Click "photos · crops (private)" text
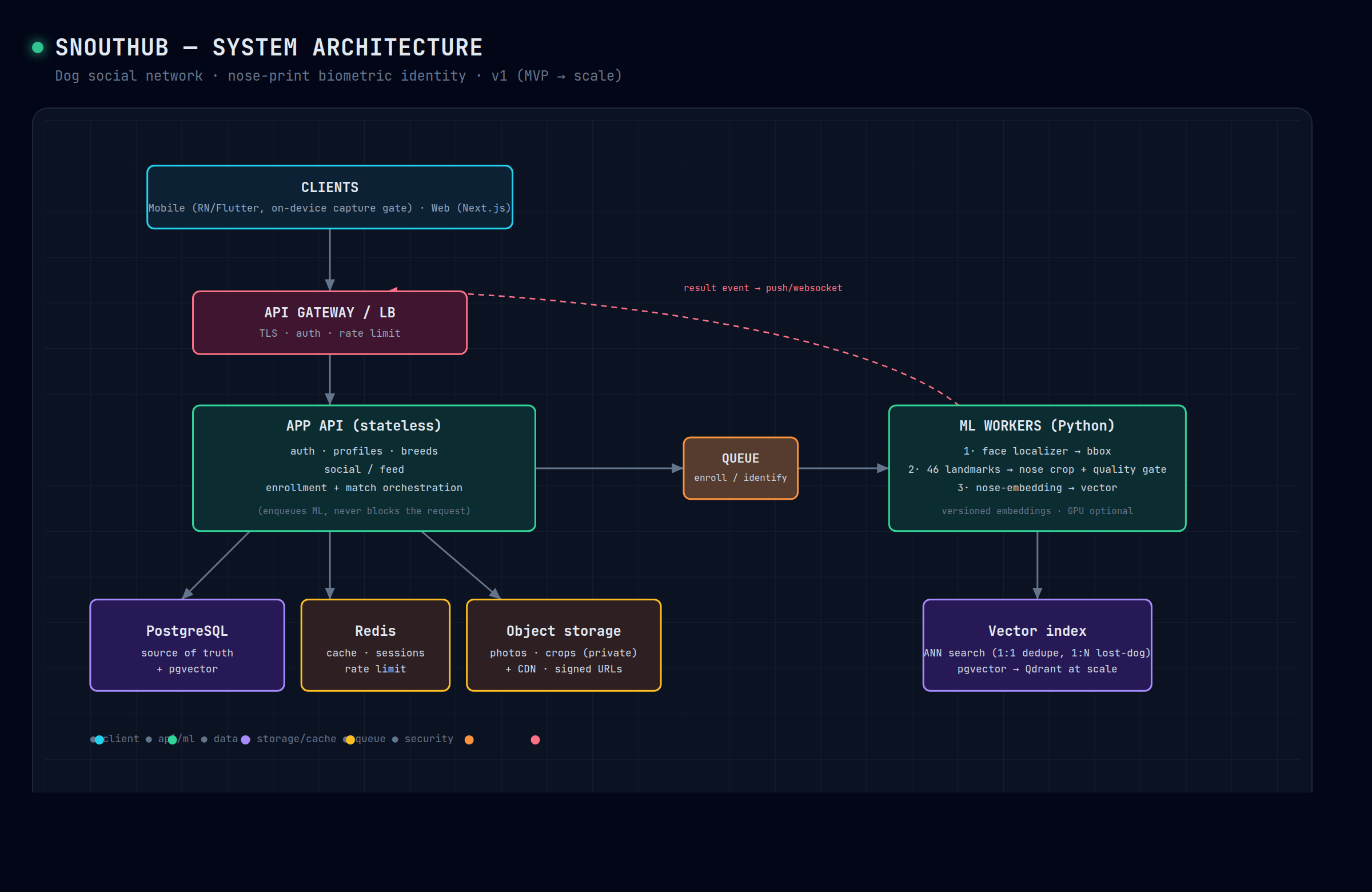1372x892 pixels. pyautogui.click(x=563, y=653)
